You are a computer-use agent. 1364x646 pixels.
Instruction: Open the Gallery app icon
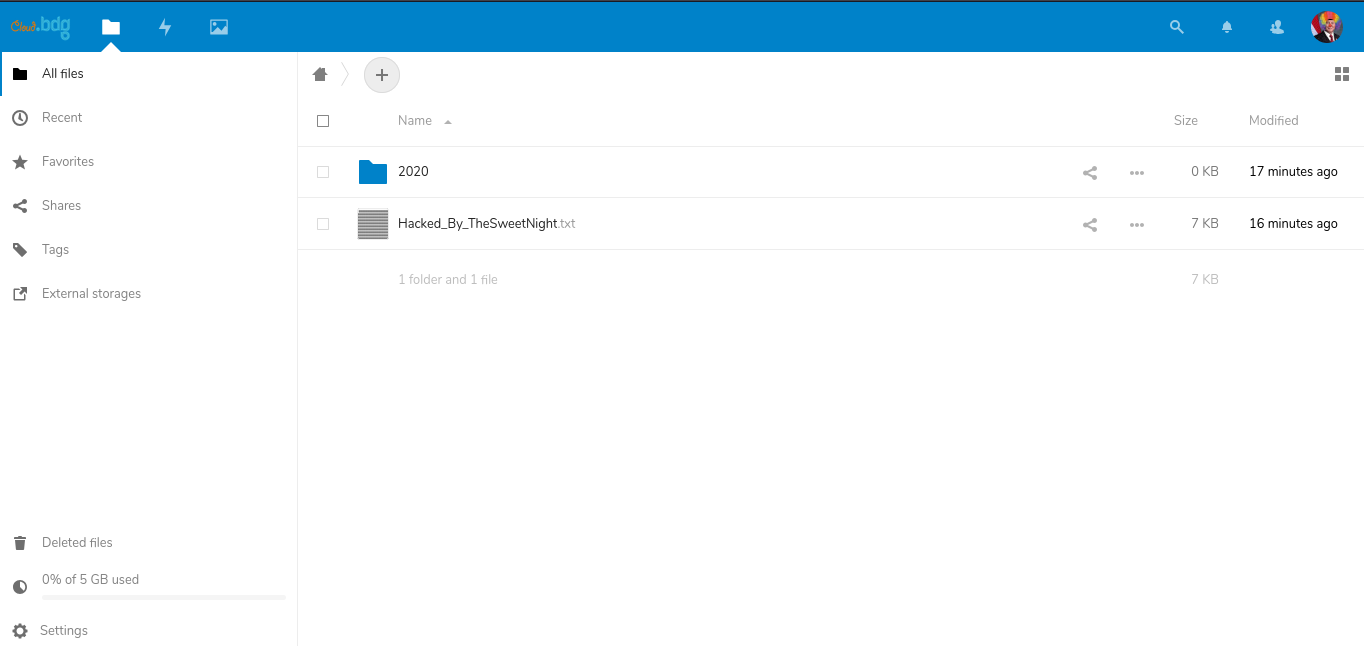[x=219, y=27]
